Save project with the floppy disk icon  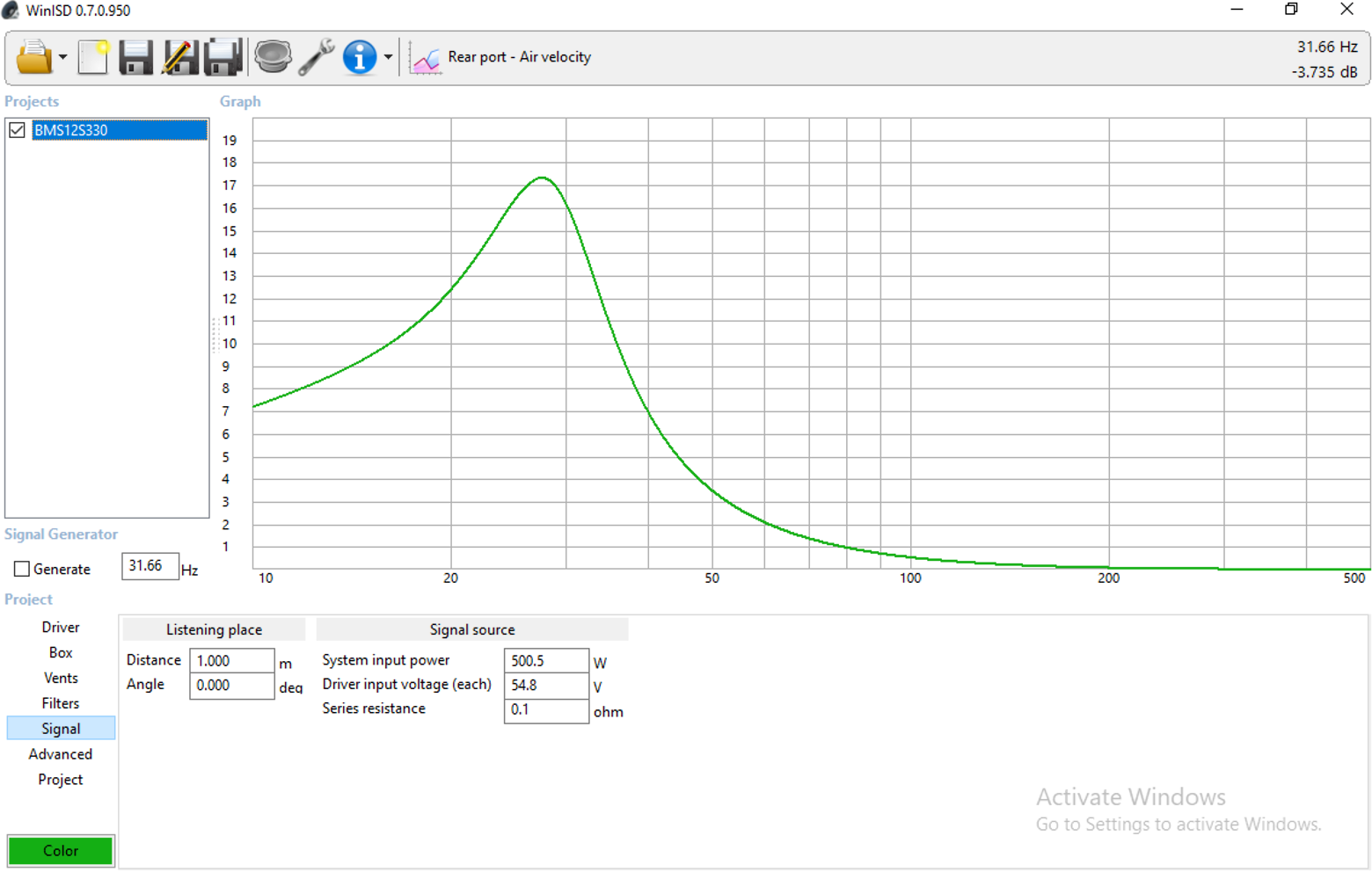click(135, 57)
